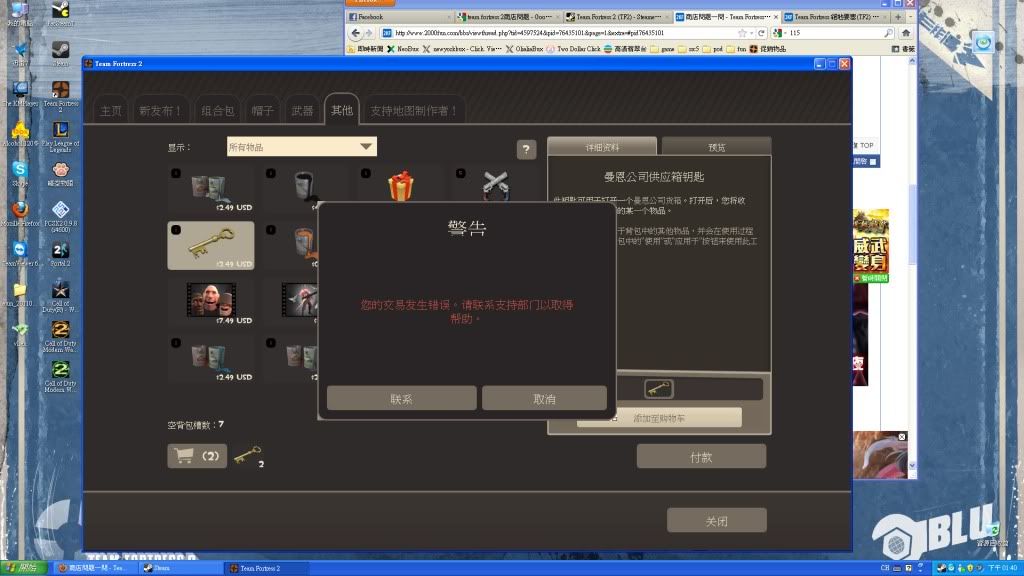
Task: Select the red gift box item
Action: tap(400, 186)
